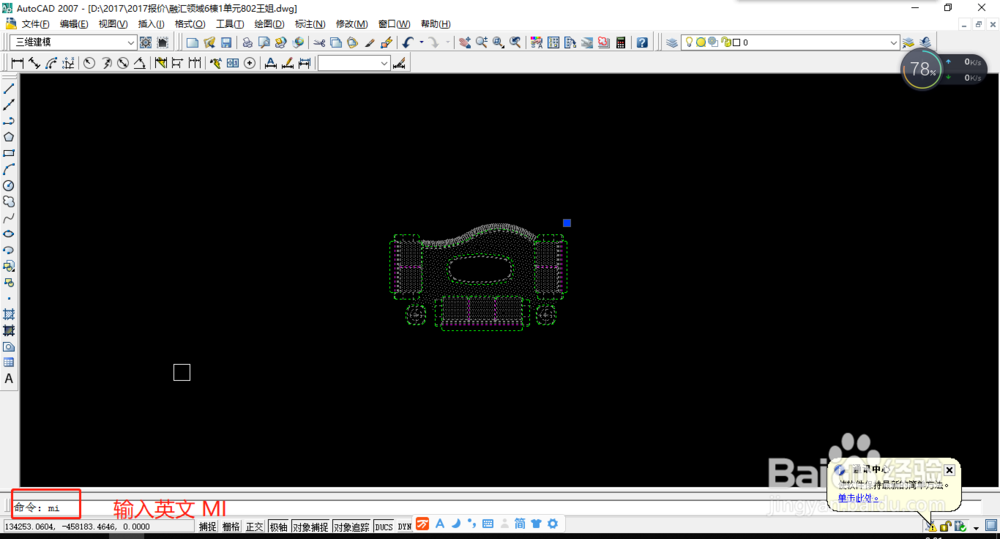Click the Cut (scissors) icon
This screenshot has height=539, width=1000.
point(319,43)
